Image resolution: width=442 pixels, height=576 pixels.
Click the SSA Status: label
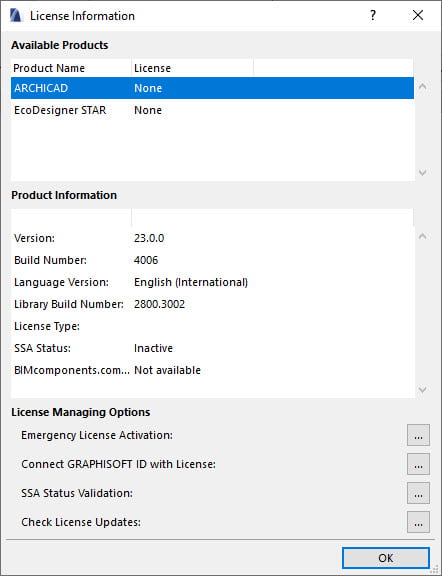[x=42, y=348]
